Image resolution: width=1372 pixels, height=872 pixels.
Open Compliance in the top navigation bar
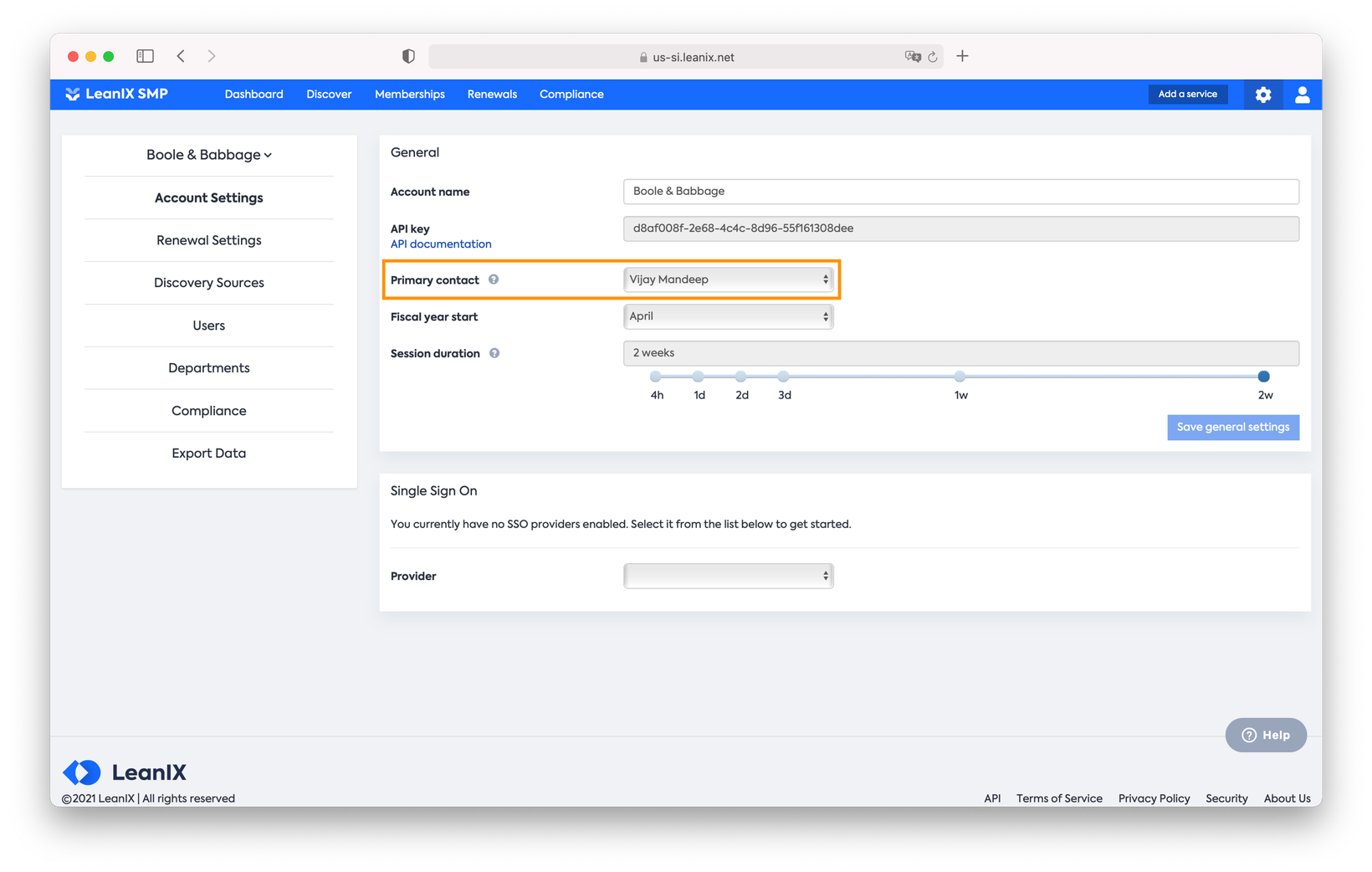(571, 95)
